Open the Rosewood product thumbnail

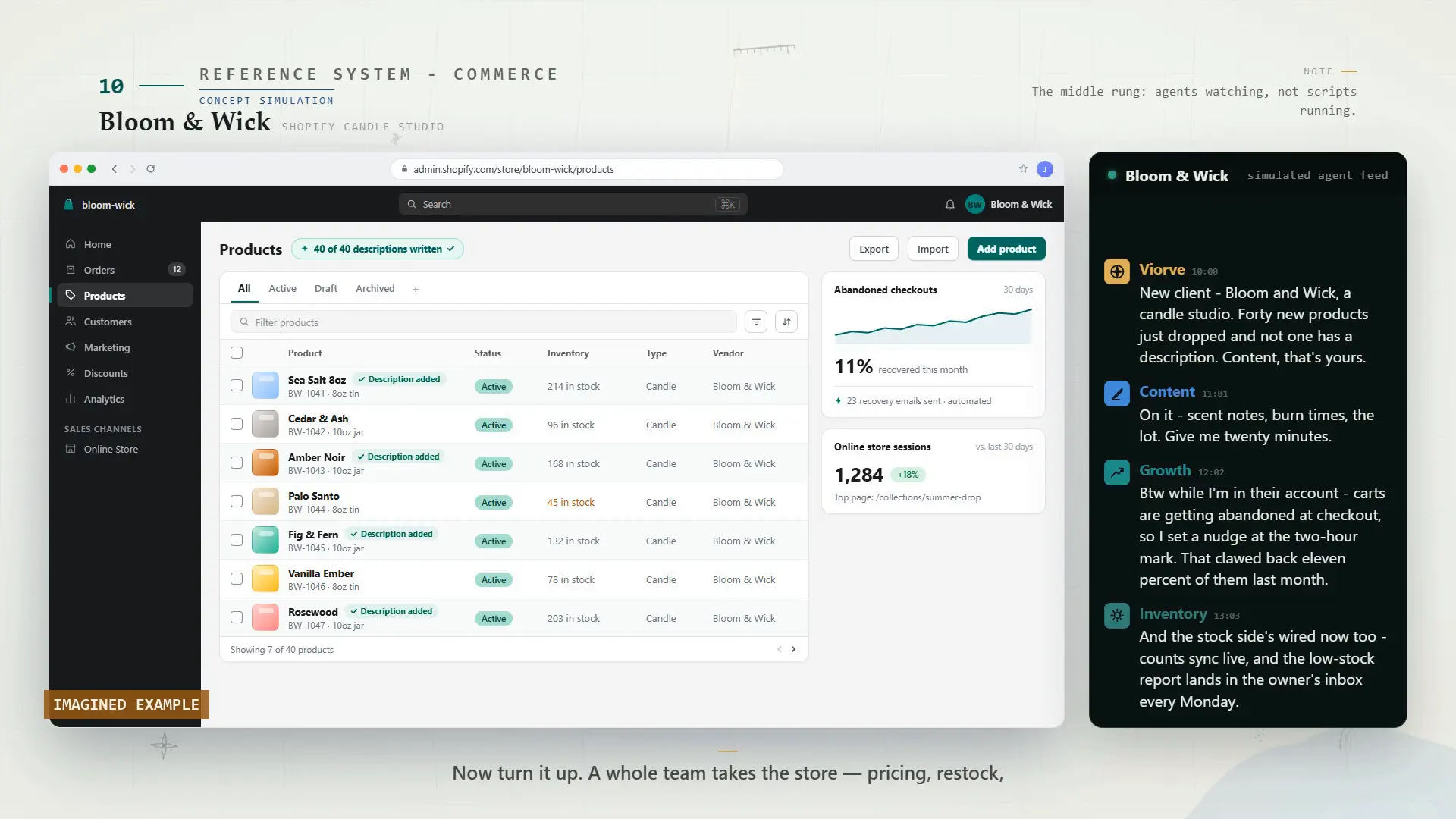click(265, 618)
